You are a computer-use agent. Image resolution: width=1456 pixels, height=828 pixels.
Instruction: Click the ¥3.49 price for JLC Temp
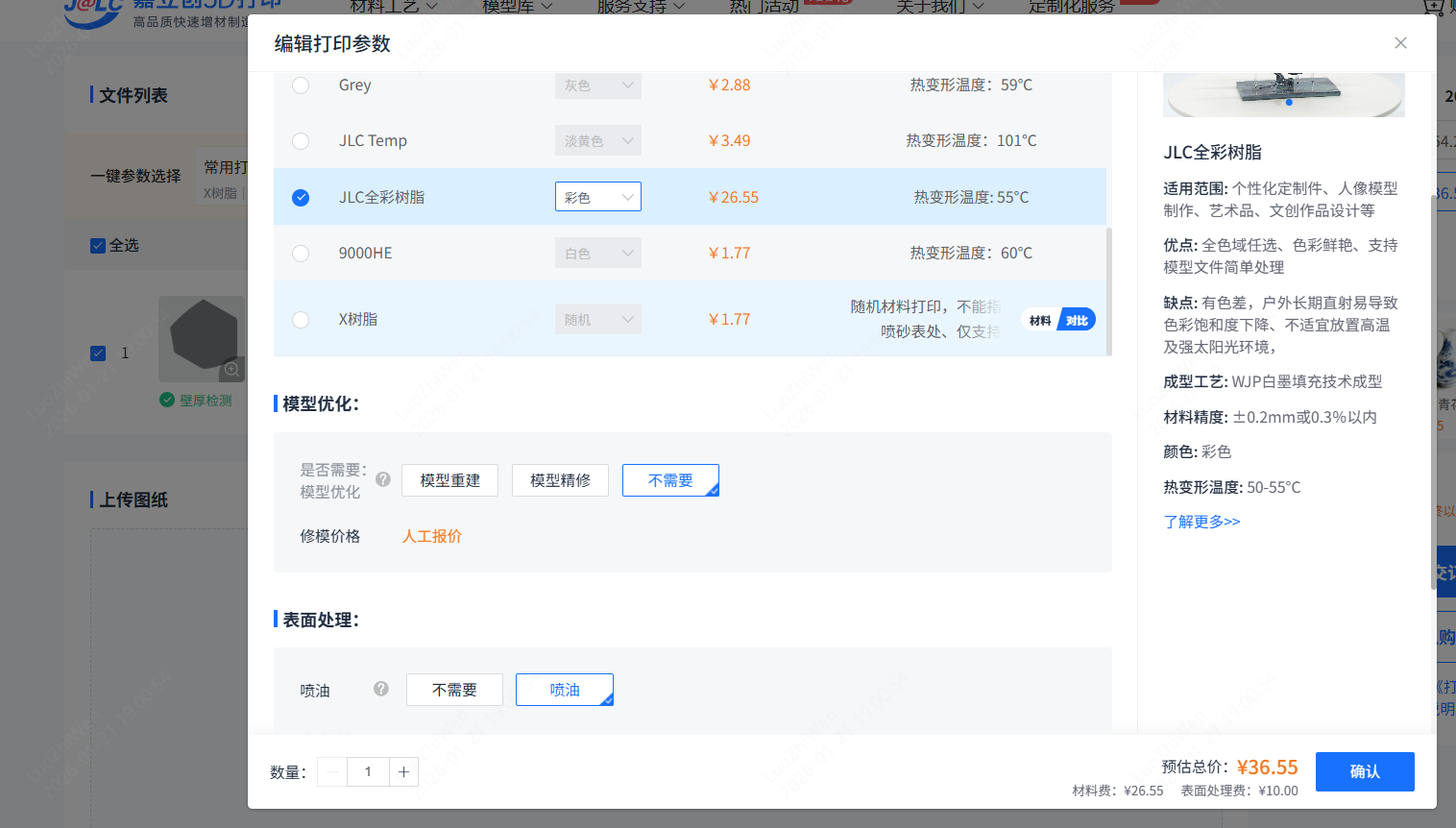point(729,141)
